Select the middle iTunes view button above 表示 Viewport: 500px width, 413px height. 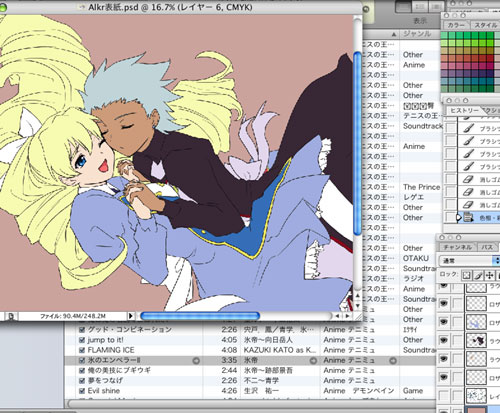pyautogui.click(x=420, y=6)
